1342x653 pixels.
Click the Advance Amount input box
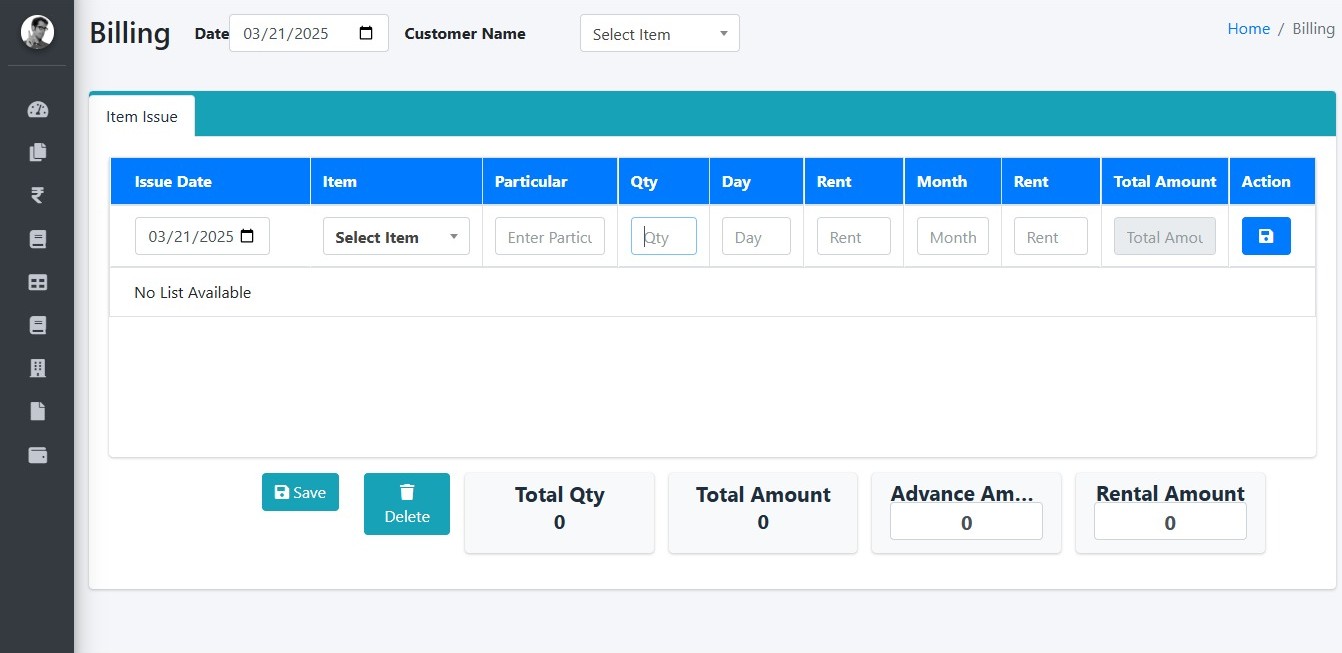966,522
